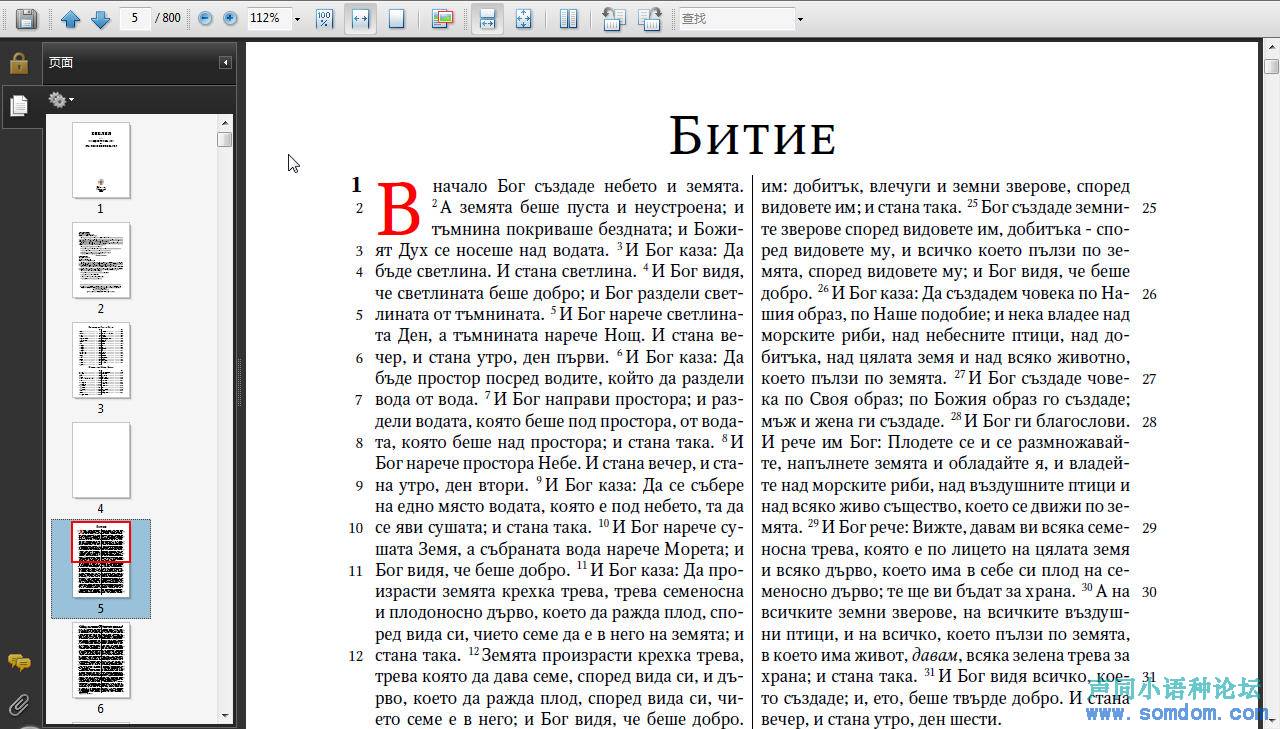1280x729 pixels.
Task: Select page 5 thumbnail
Action: [101, 560]
